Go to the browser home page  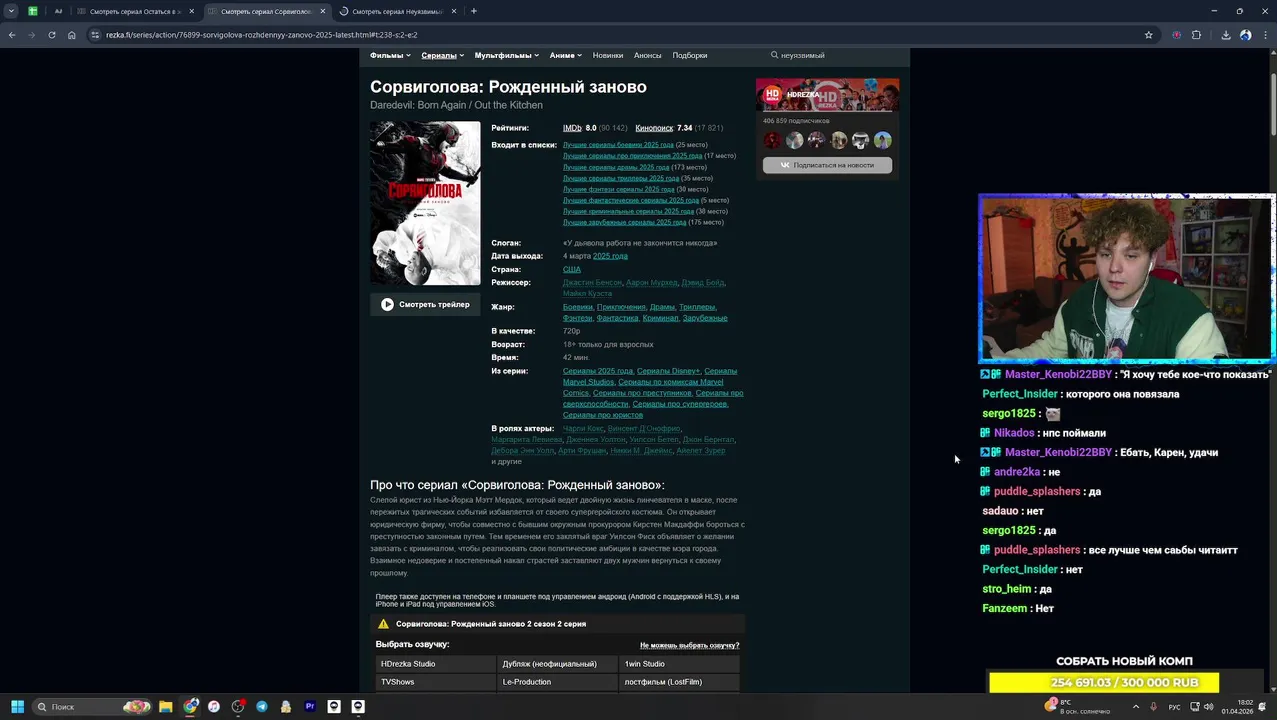click(72, 35)
